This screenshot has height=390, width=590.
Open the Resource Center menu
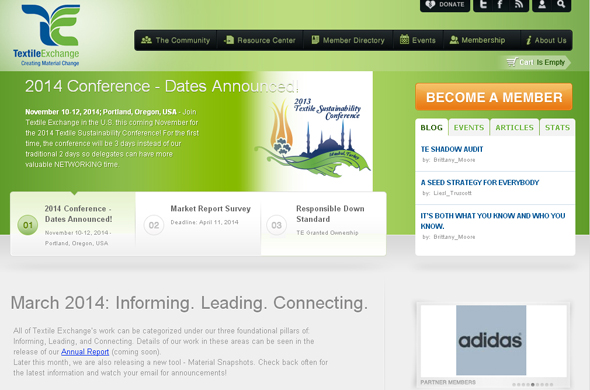coord(260,40)
